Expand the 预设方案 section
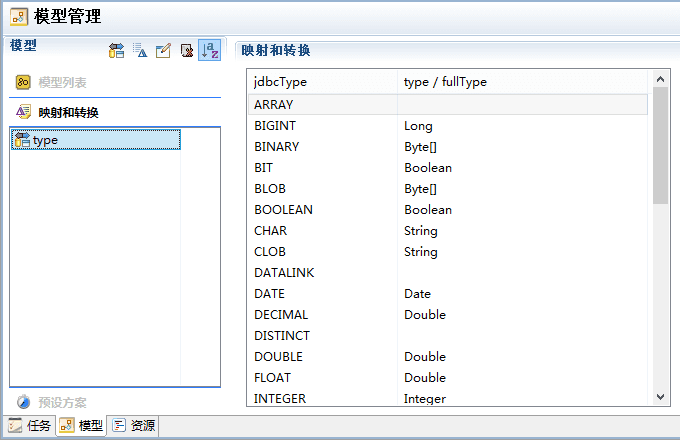This screenshot has height=440, width=680. coord(115,402)
